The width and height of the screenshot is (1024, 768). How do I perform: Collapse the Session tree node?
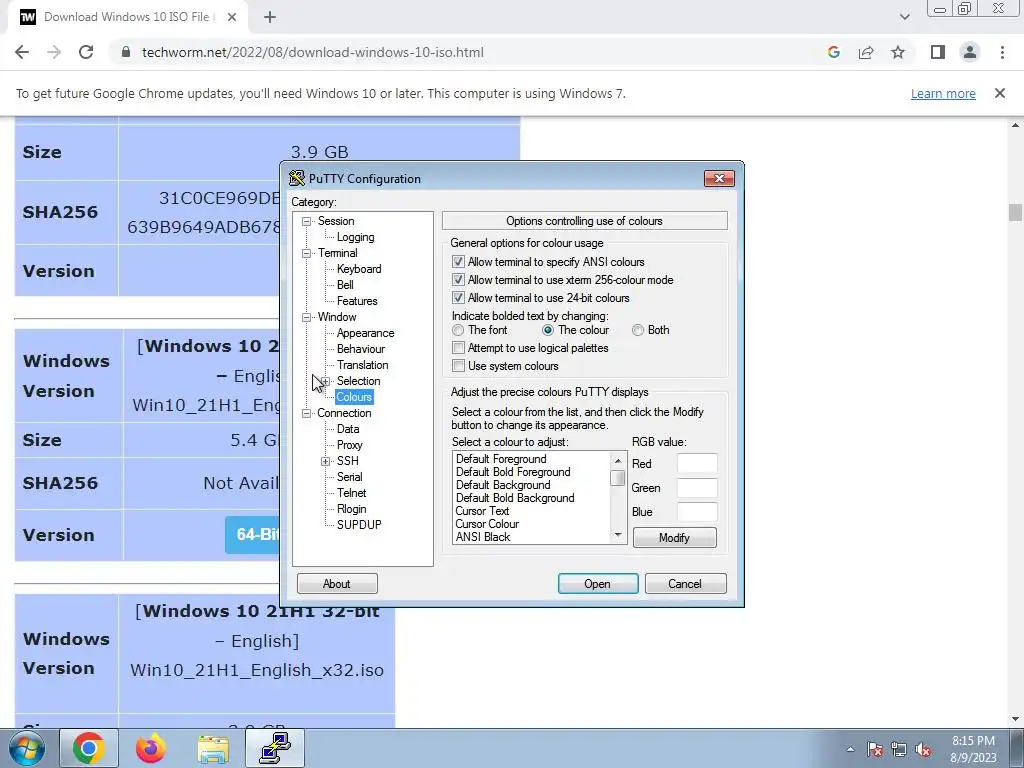click(x=306, y=221)
